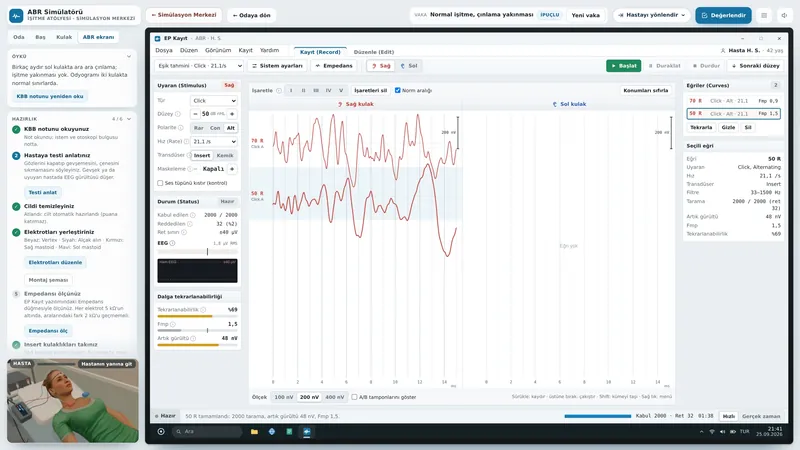800x450 pixels.
Task: Click the Başlat play button
Action: [623, 66]
